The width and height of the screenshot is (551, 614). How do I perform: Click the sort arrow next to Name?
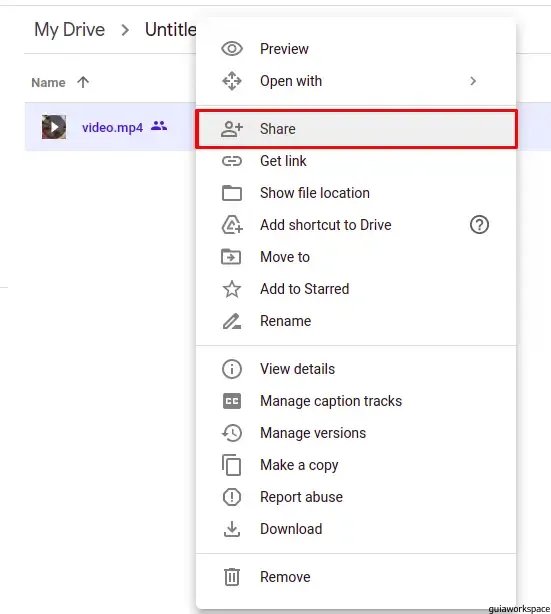83,82
